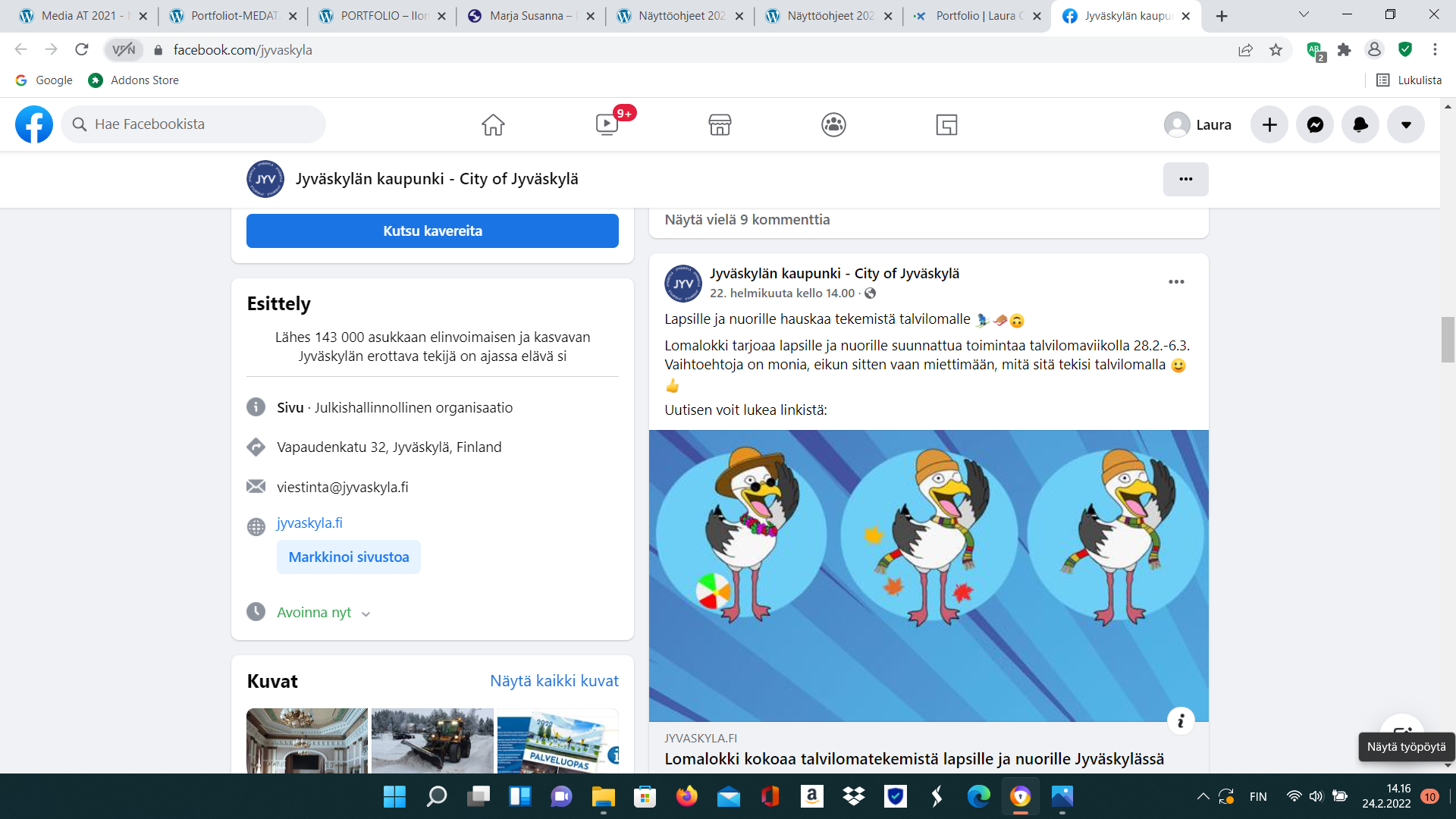The width and height of the screenshot is (1456, 819).
Task: Open Microsoft Edge from taskbar
Action: [x=979, y=796]
